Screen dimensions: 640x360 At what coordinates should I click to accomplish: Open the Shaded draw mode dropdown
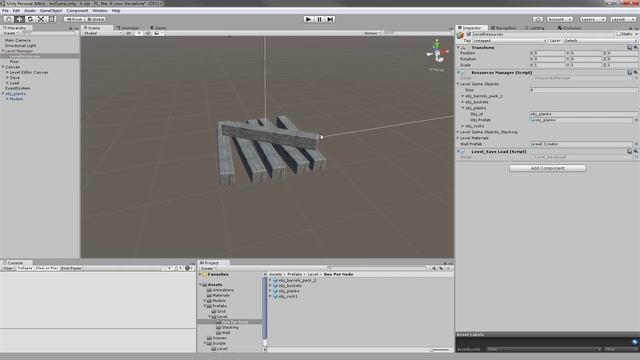(x=102, y=33)
